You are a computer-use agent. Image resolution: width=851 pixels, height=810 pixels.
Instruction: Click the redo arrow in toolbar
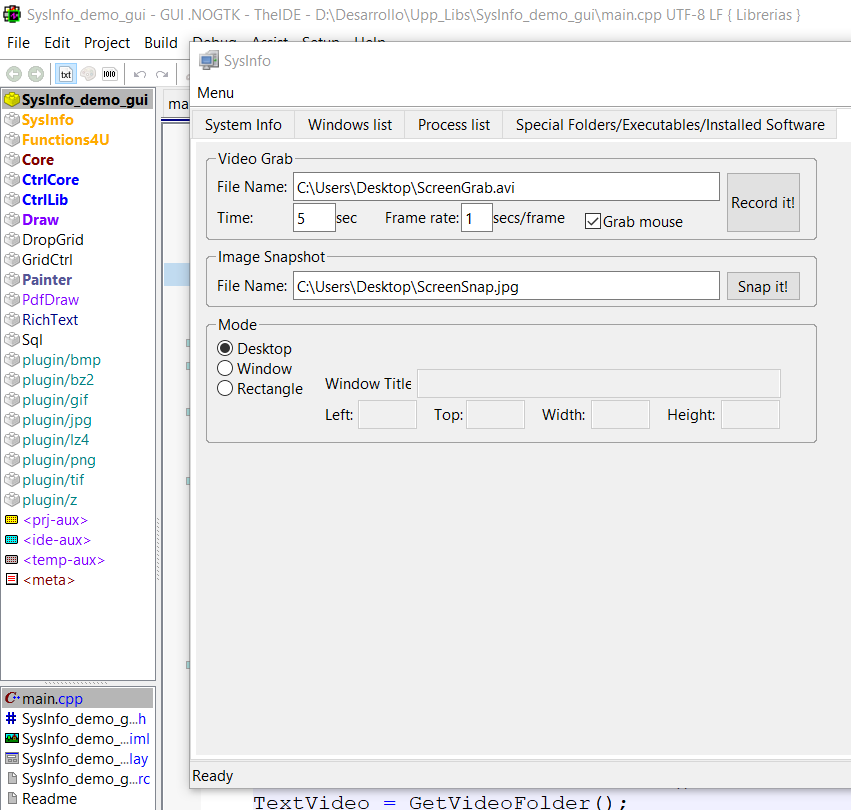click(162, 74)
